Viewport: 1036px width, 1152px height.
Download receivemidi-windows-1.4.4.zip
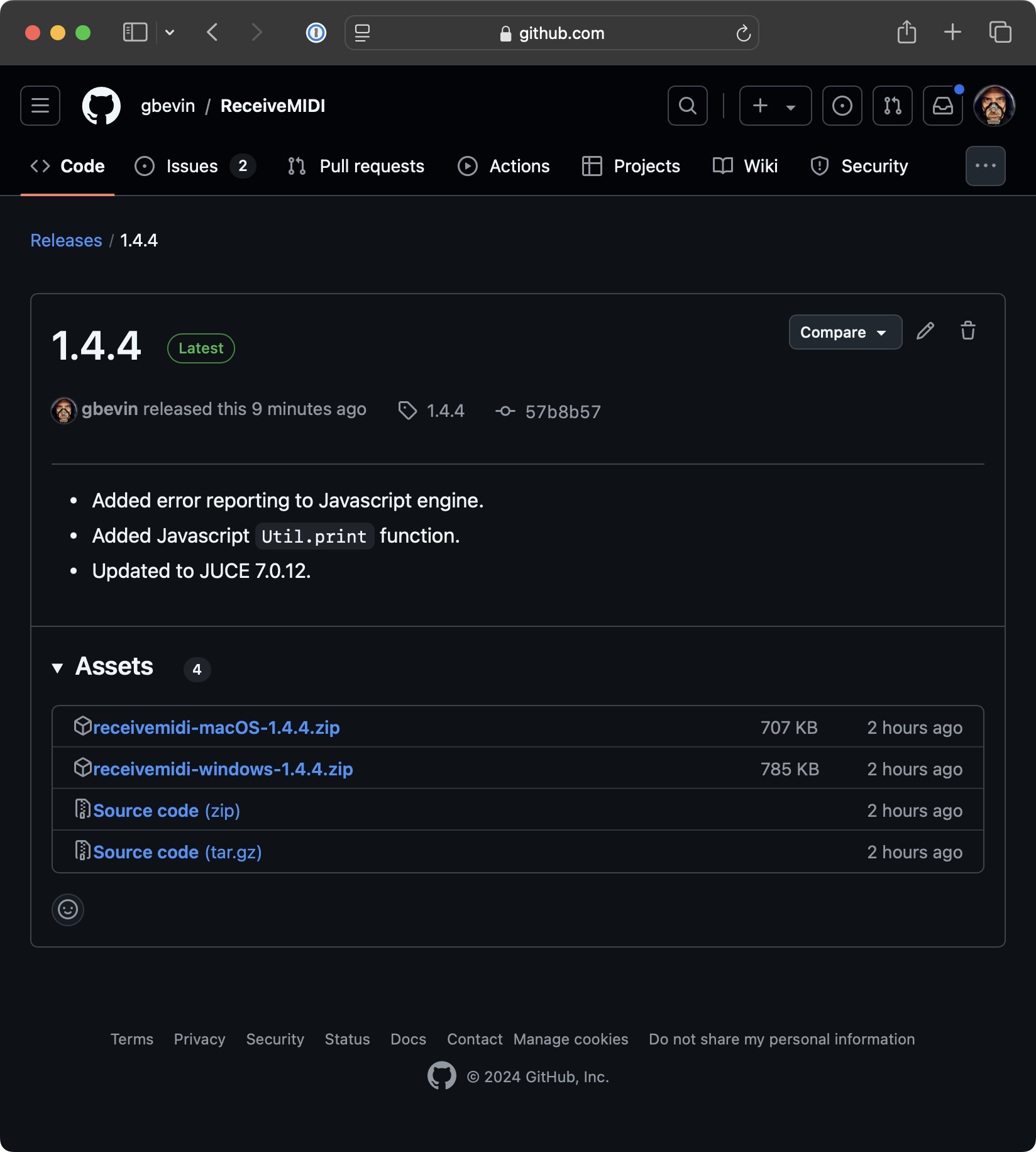point(223,769)
